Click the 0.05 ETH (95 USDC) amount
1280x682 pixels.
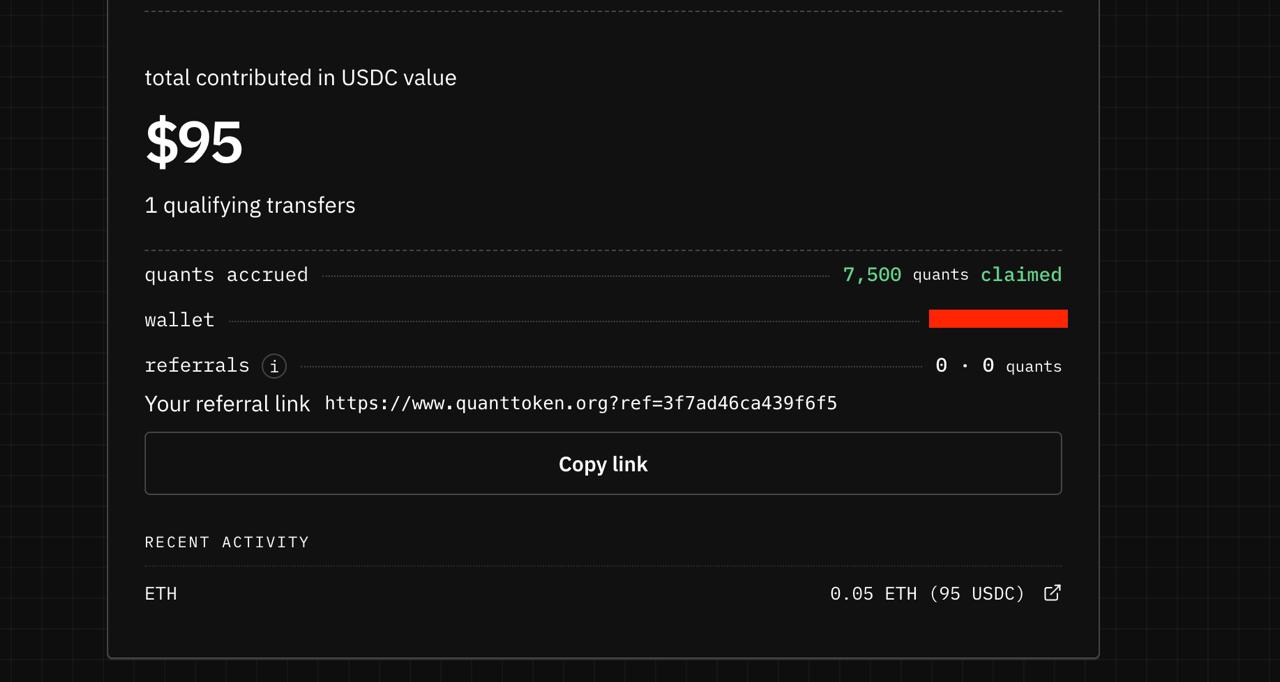927,593
